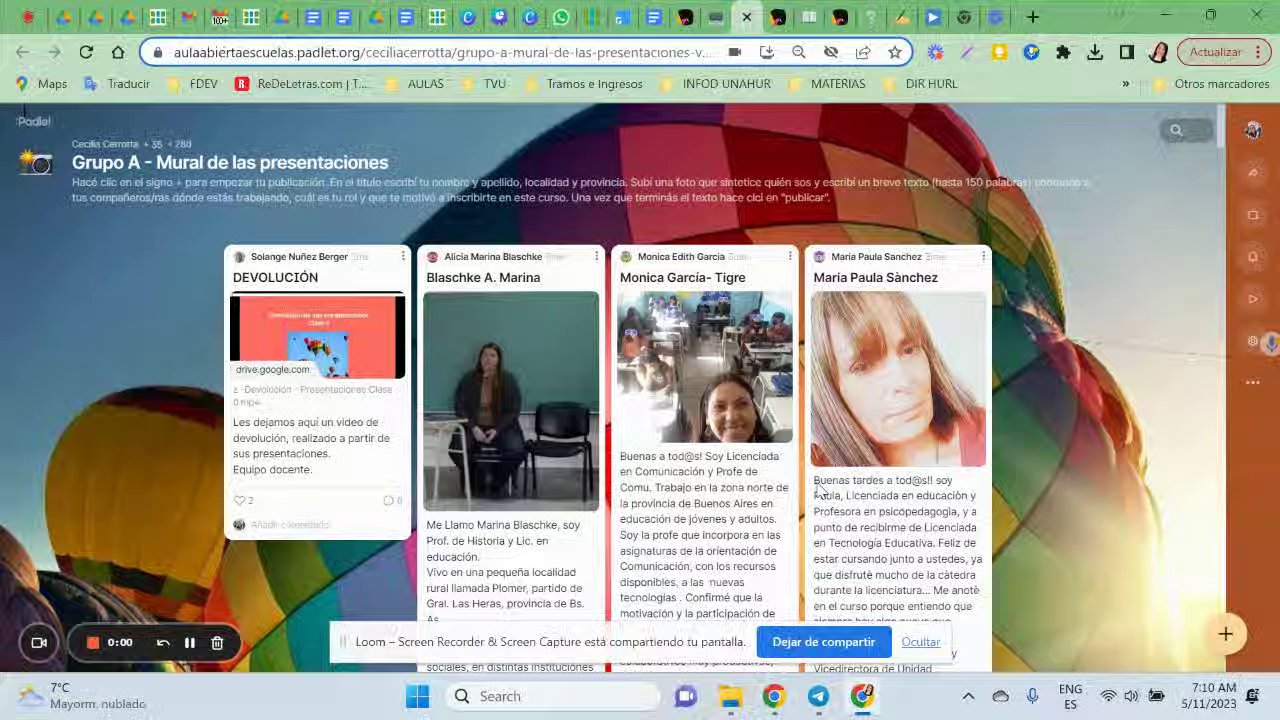Like the DEVOLUCIÓN post with the heart
This screenshot has width=1280, height=720.
(239, 500)
